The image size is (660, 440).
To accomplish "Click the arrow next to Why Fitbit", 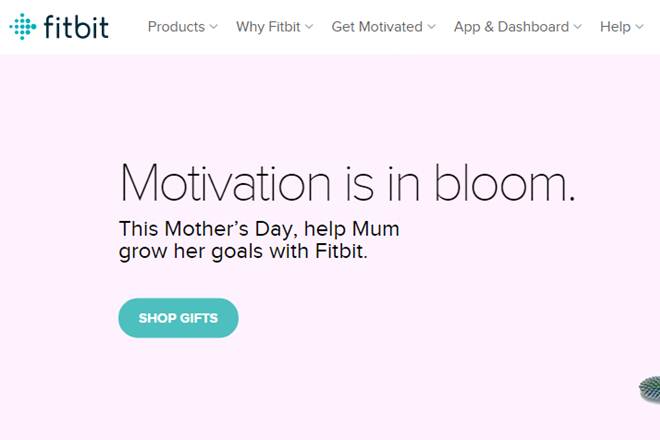I will tap(309, 27).
